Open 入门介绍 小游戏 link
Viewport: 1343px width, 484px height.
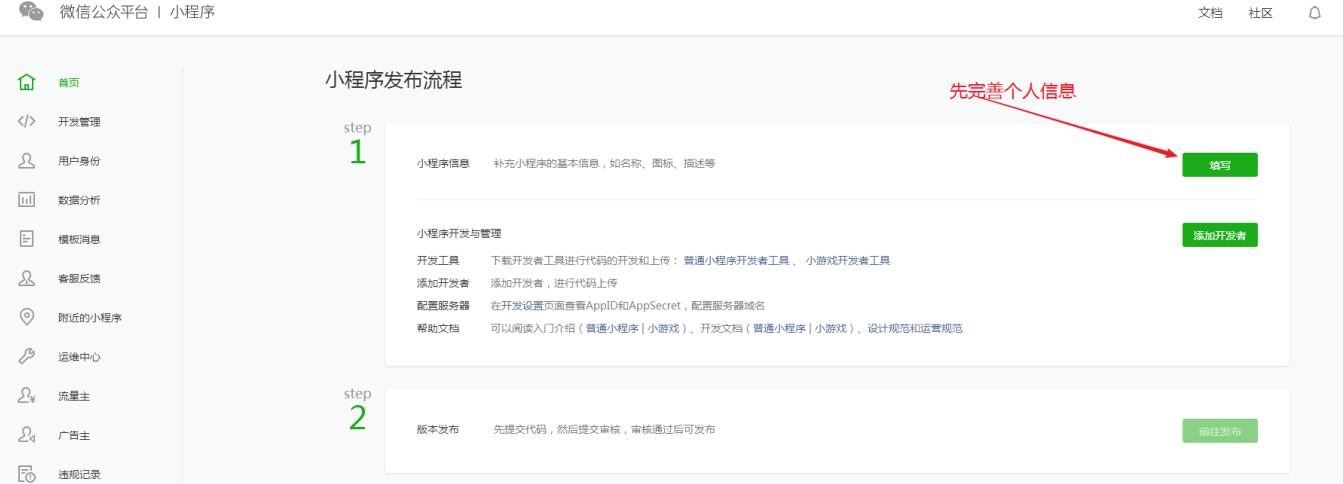663,328
